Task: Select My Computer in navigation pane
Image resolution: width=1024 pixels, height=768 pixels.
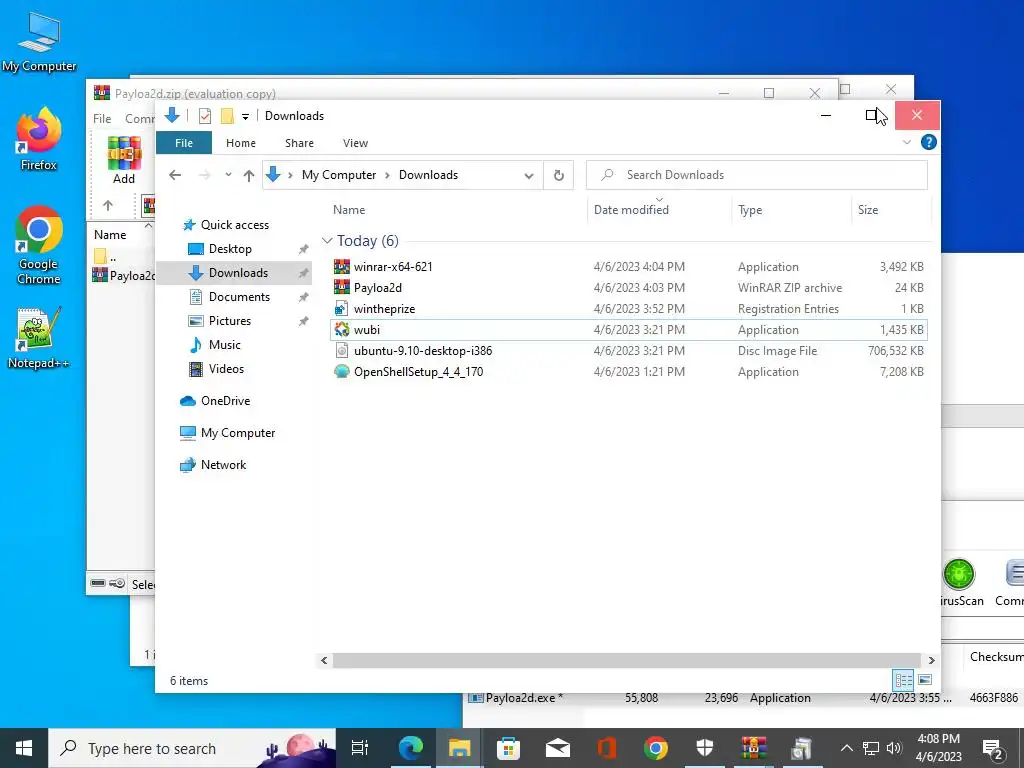Action: click(238, 433)
